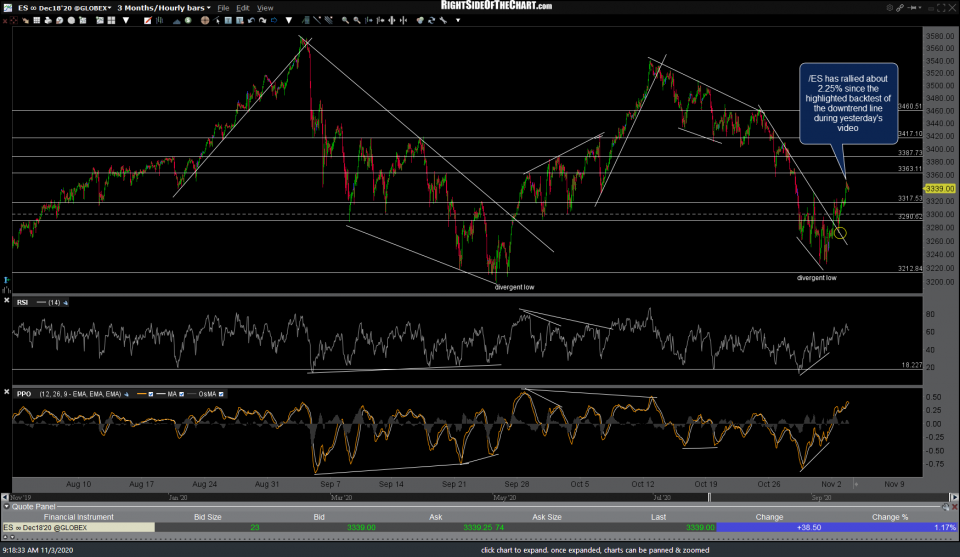Select the candlestick bar type icon
Image resolution: width=960 pixels, height=557 pixels.
point(159,20)
